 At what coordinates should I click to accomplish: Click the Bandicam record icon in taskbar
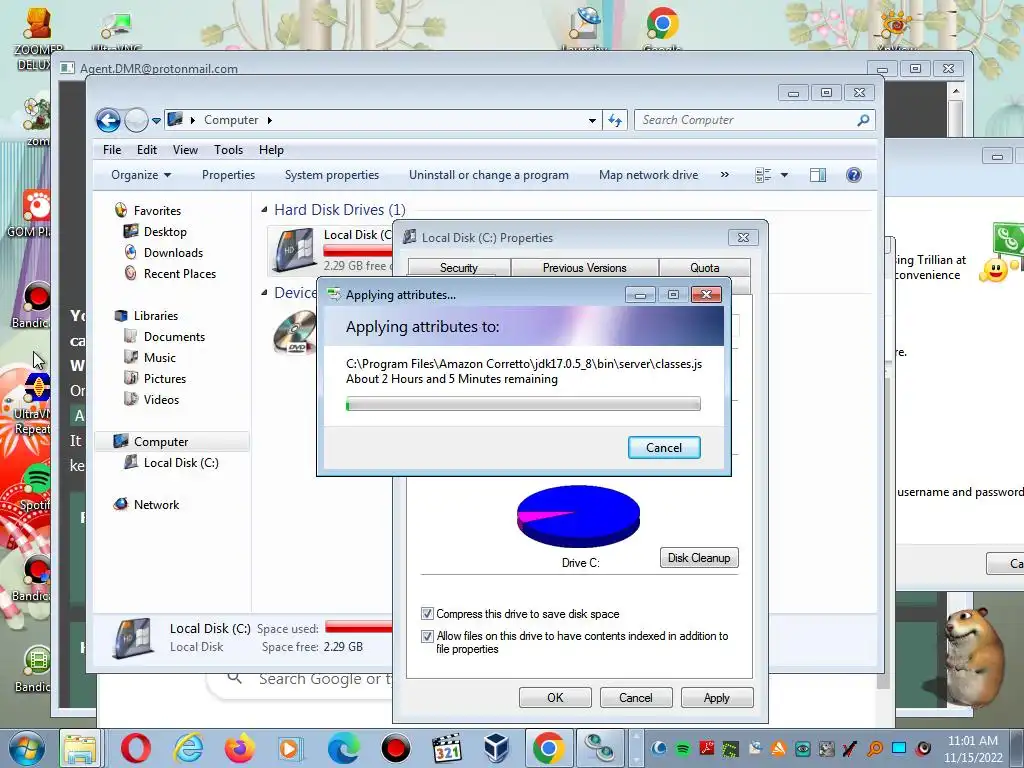coord(396,748)
